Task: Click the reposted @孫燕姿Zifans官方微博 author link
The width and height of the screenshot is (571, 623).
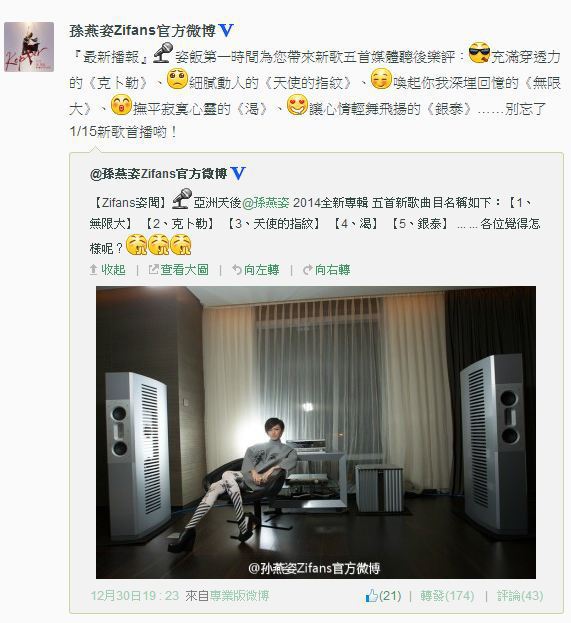Action: pos(159,174)
